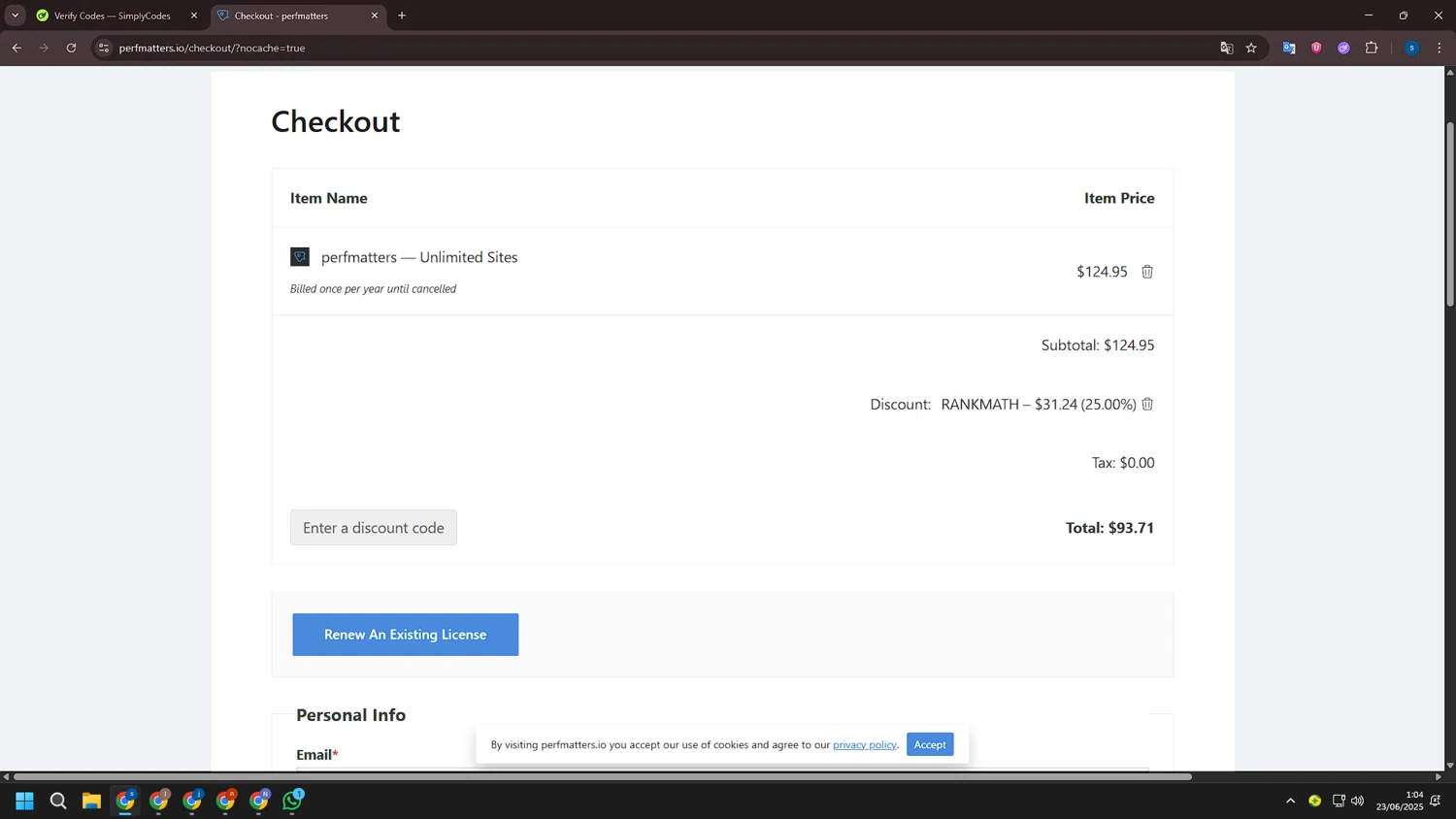
Task: Open the clock showing 23/06/2025
Action: tap(1399, 801)
